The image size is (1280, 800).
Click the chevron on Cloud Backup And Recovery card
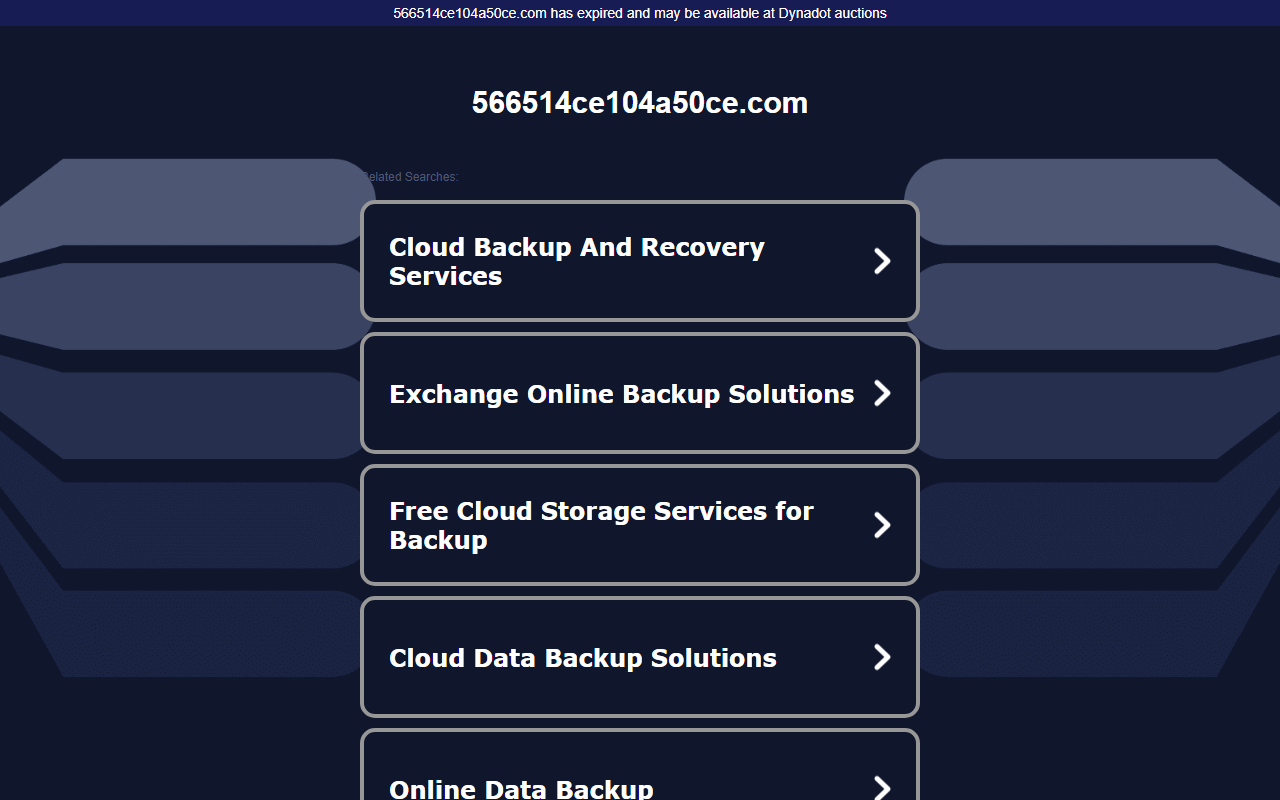[882, 261]
